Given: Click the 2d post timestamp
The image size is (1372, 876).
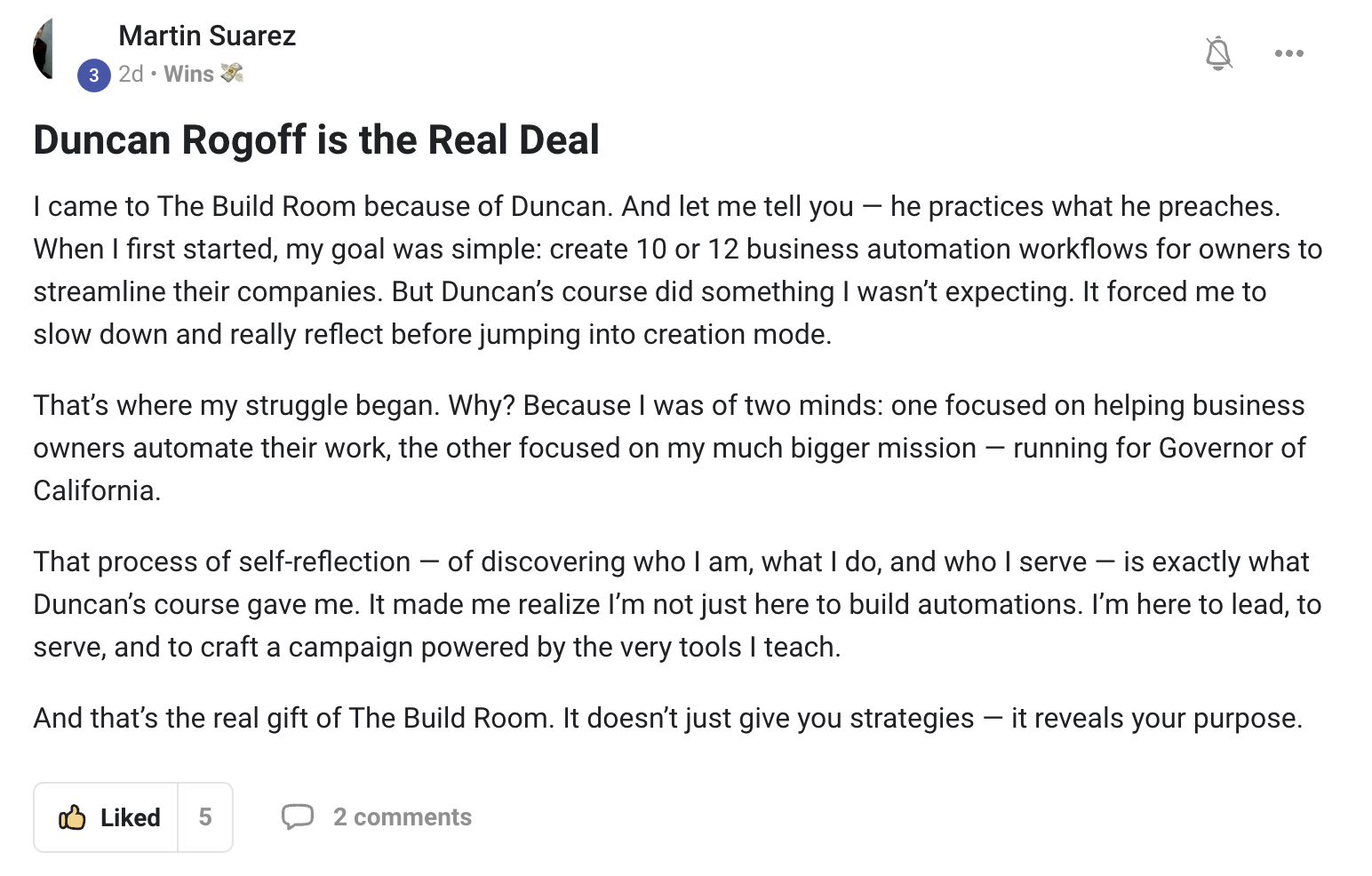Looking at the screenshot, I should (x=131, y=74).
